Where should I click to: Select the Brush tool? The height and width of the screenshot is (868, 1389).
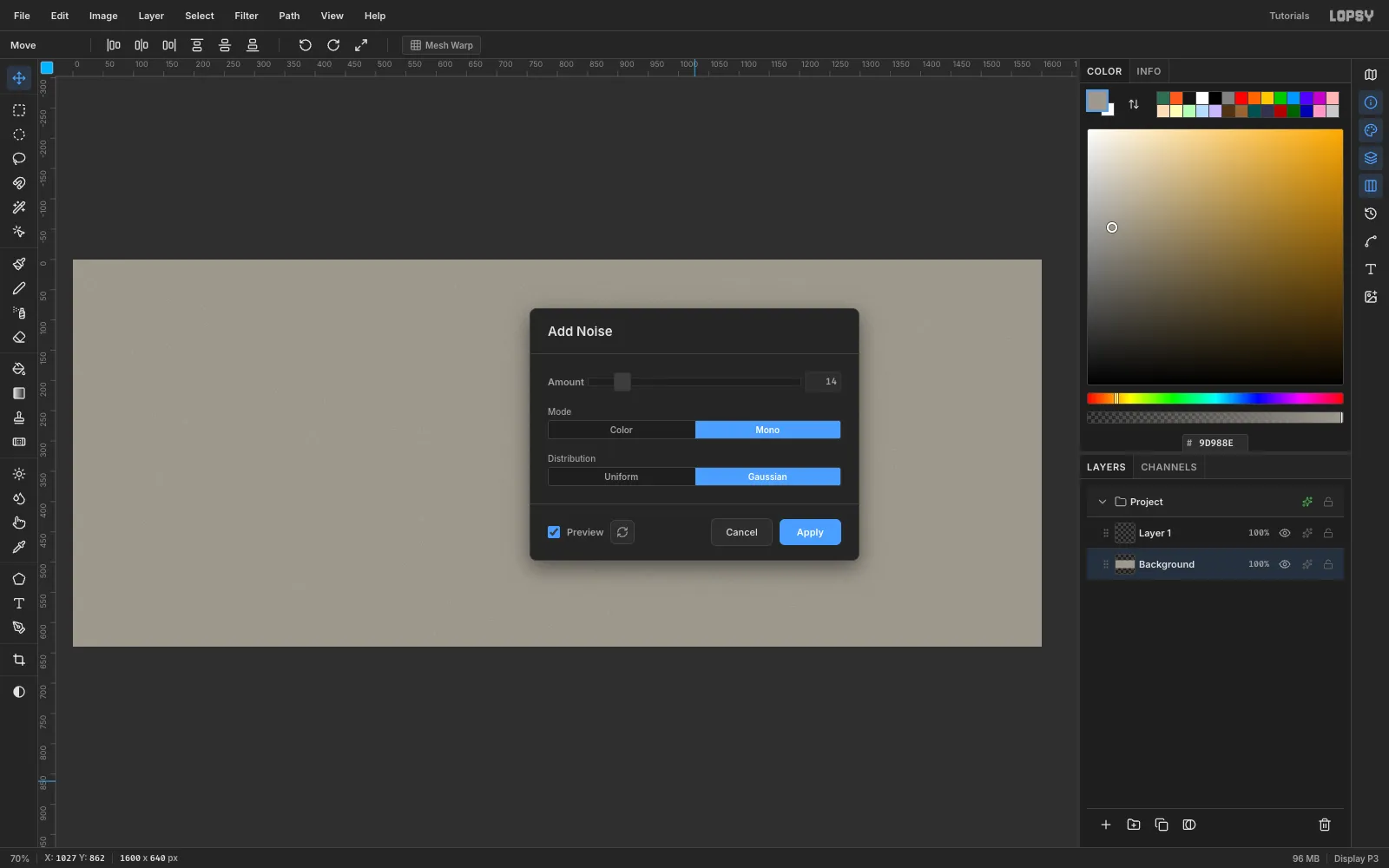pyautogui.click(x=19, y=264)
